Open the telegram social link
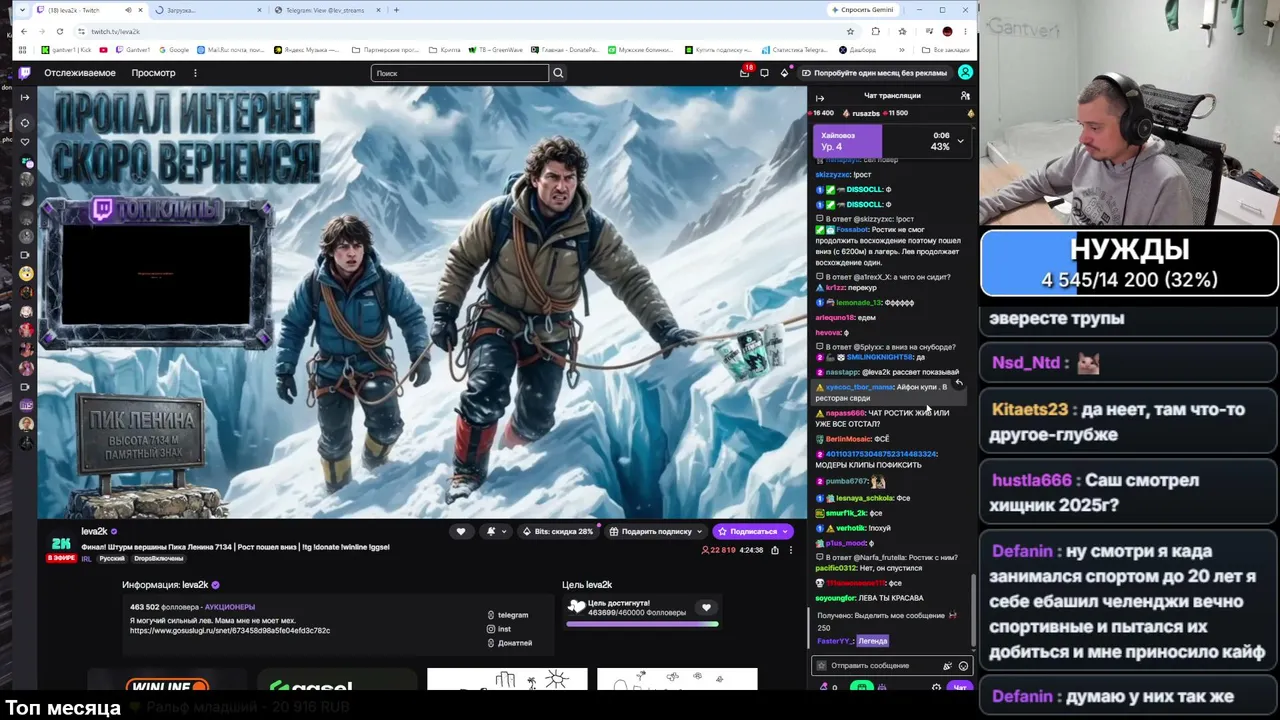 coord(507,615)
